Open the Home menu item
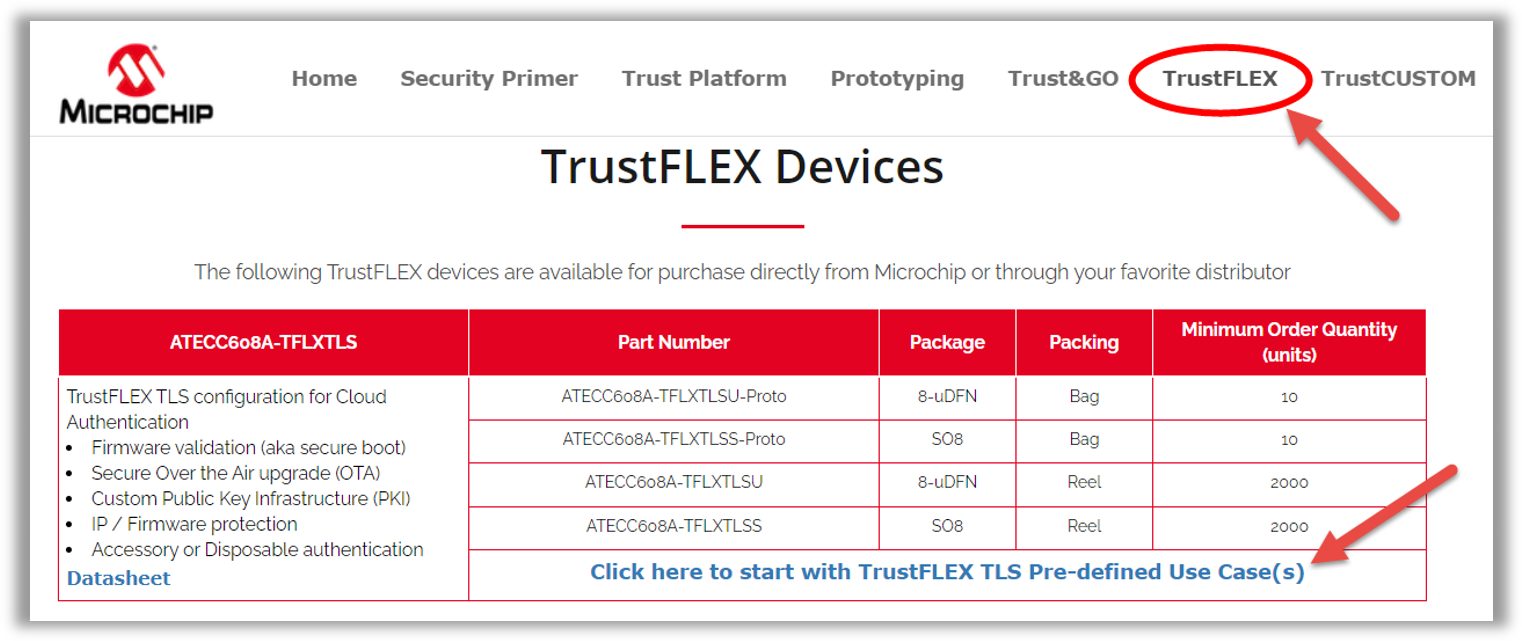 click(324, 79)
